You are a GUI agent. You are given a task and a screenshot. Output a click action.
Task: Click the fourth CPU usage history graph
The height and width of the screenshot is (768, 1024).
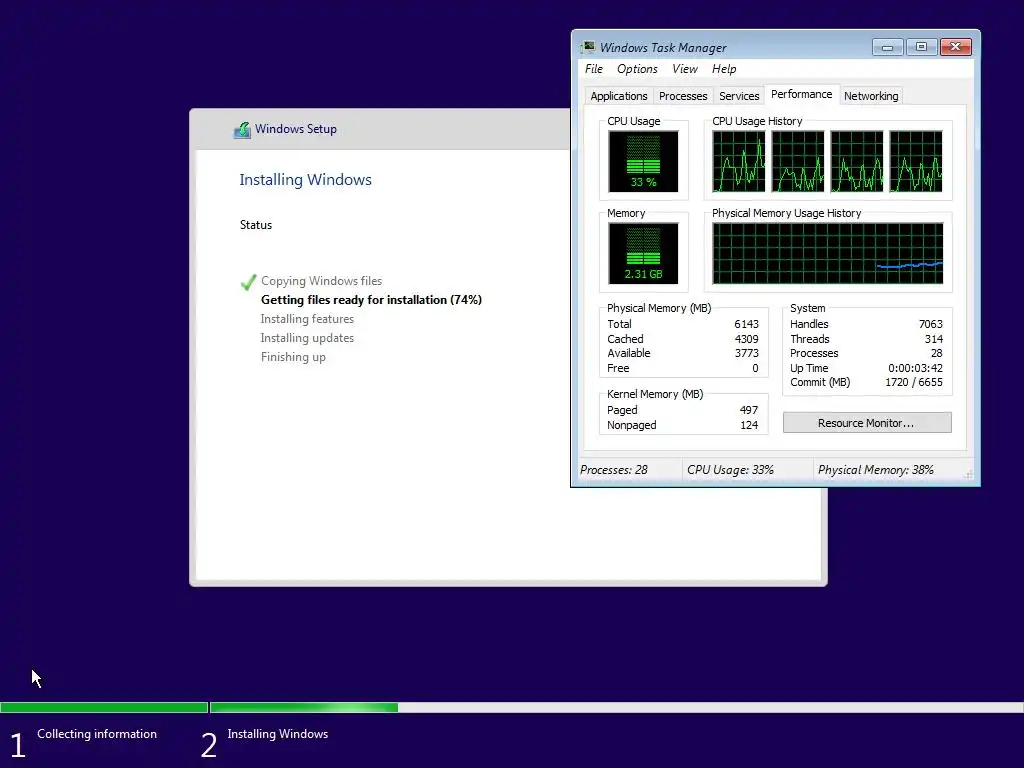(x=916, y=161)
